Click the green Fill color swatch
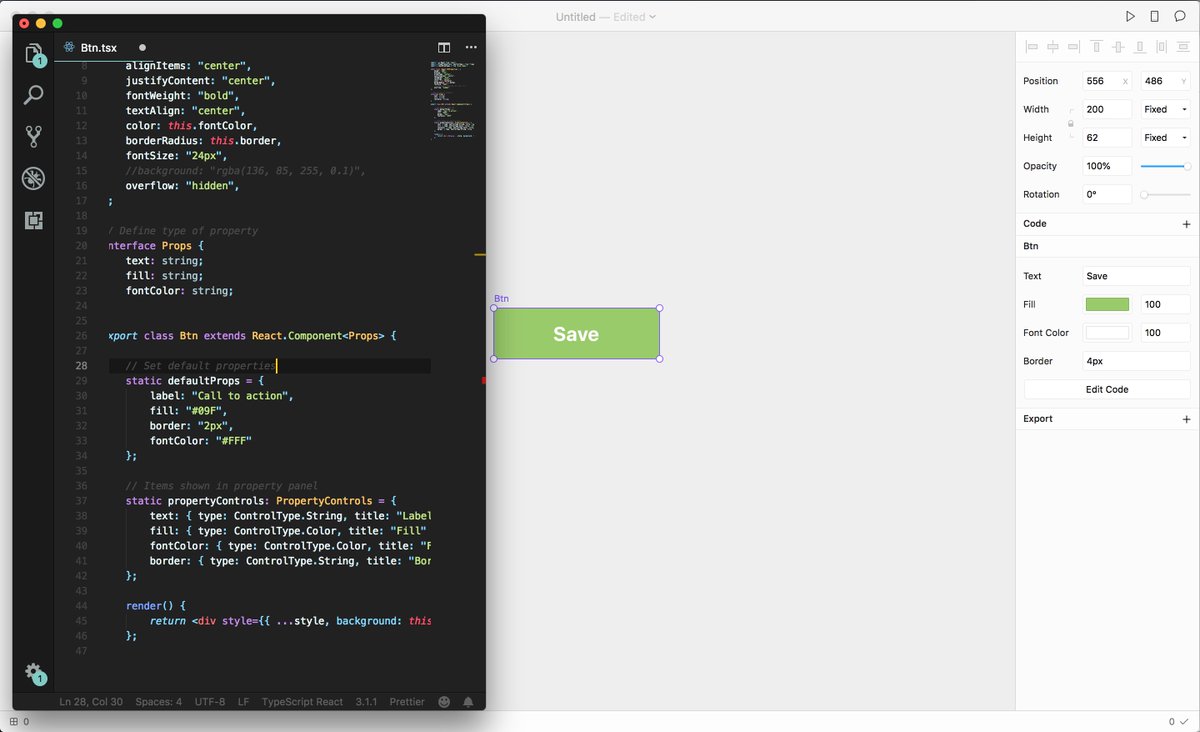 (1107, 304)
